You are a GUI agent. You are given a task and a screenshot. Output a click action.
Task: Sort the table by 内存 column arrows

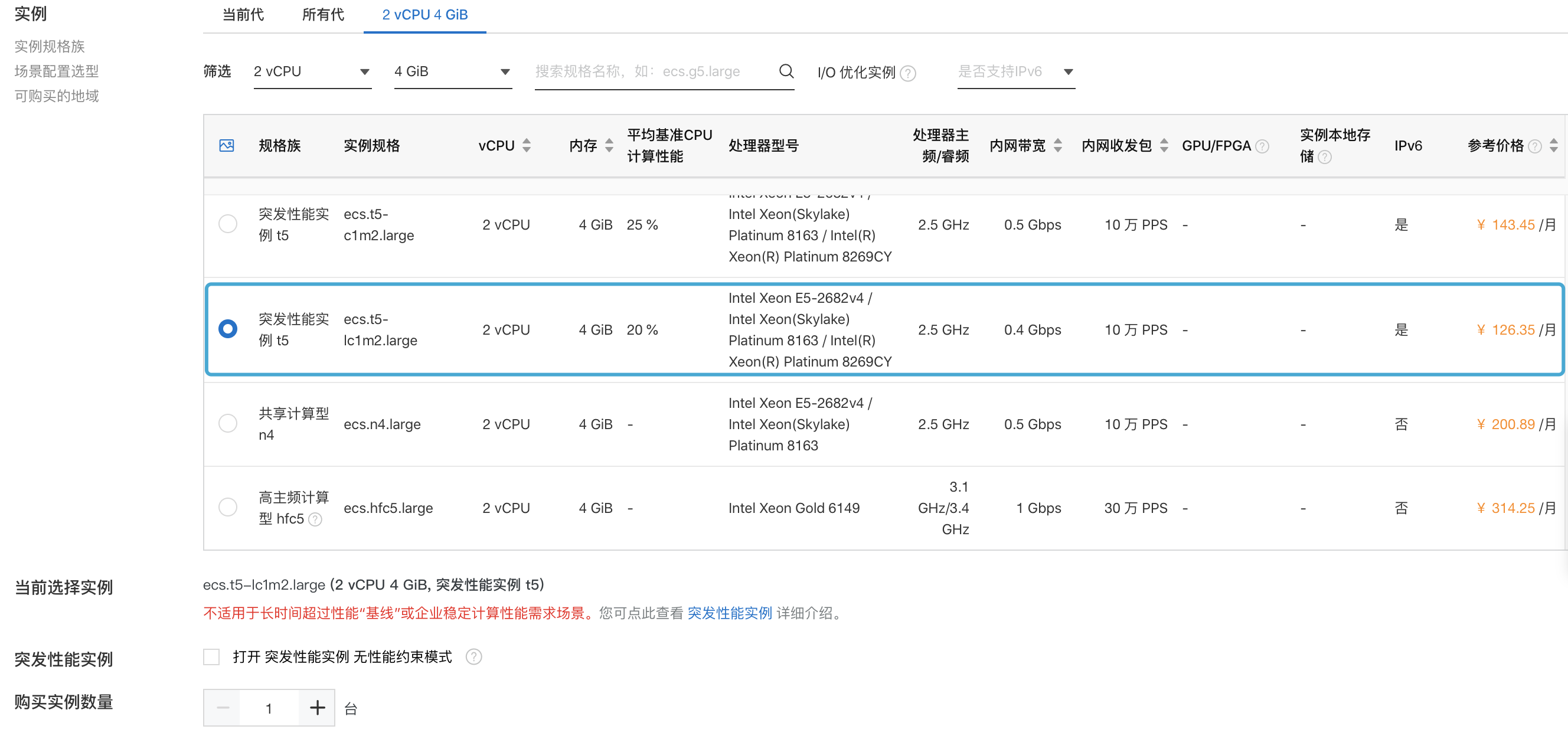609,145
